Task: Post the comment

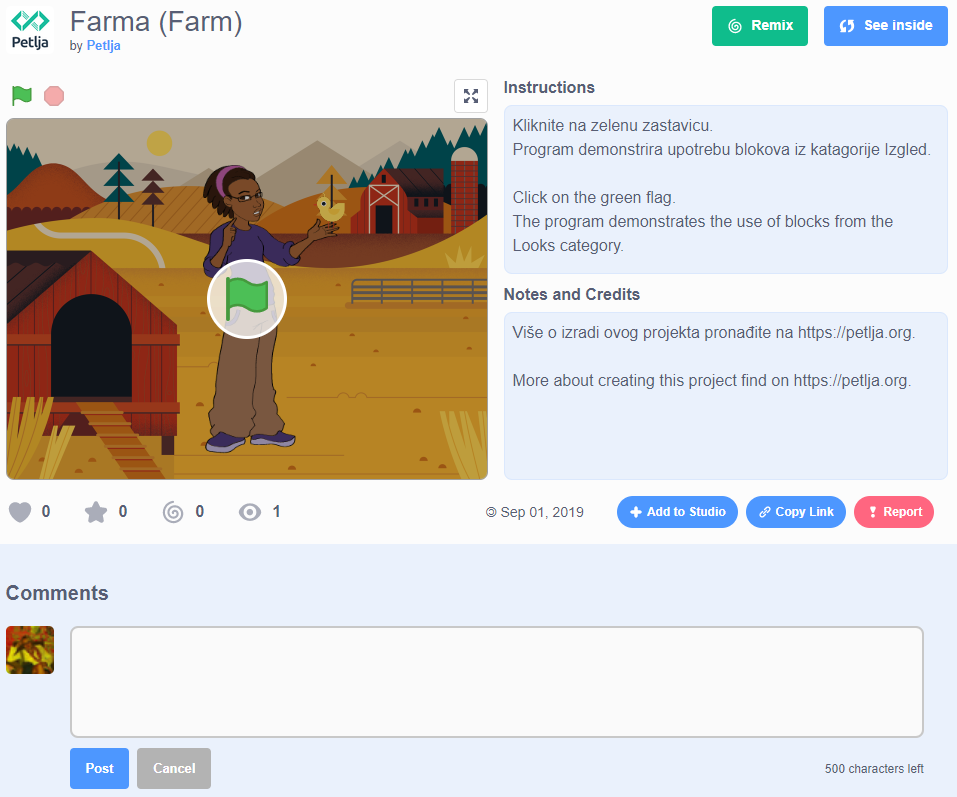Action: pos(99,768)
